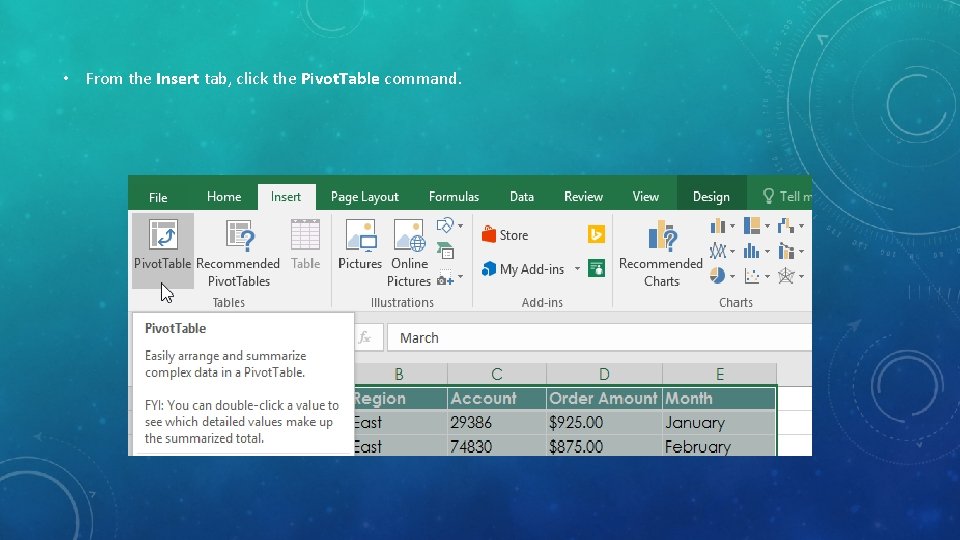
Task: Select the January cell
Action: (719, 422)
